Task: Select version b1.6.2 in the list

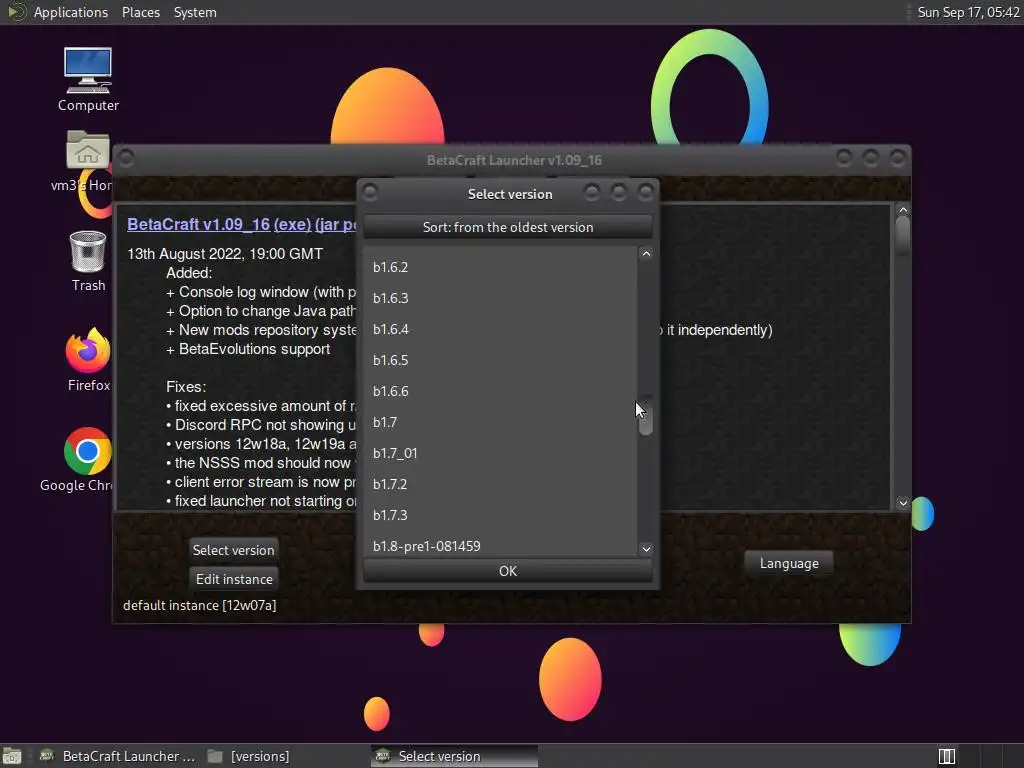Action: pos(500,267)
